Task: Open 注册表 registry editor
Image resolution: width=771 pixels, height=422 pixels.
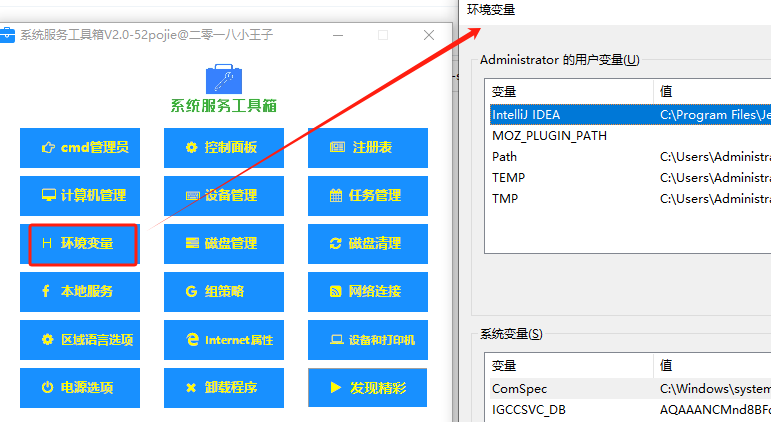Action: point(367,148)
